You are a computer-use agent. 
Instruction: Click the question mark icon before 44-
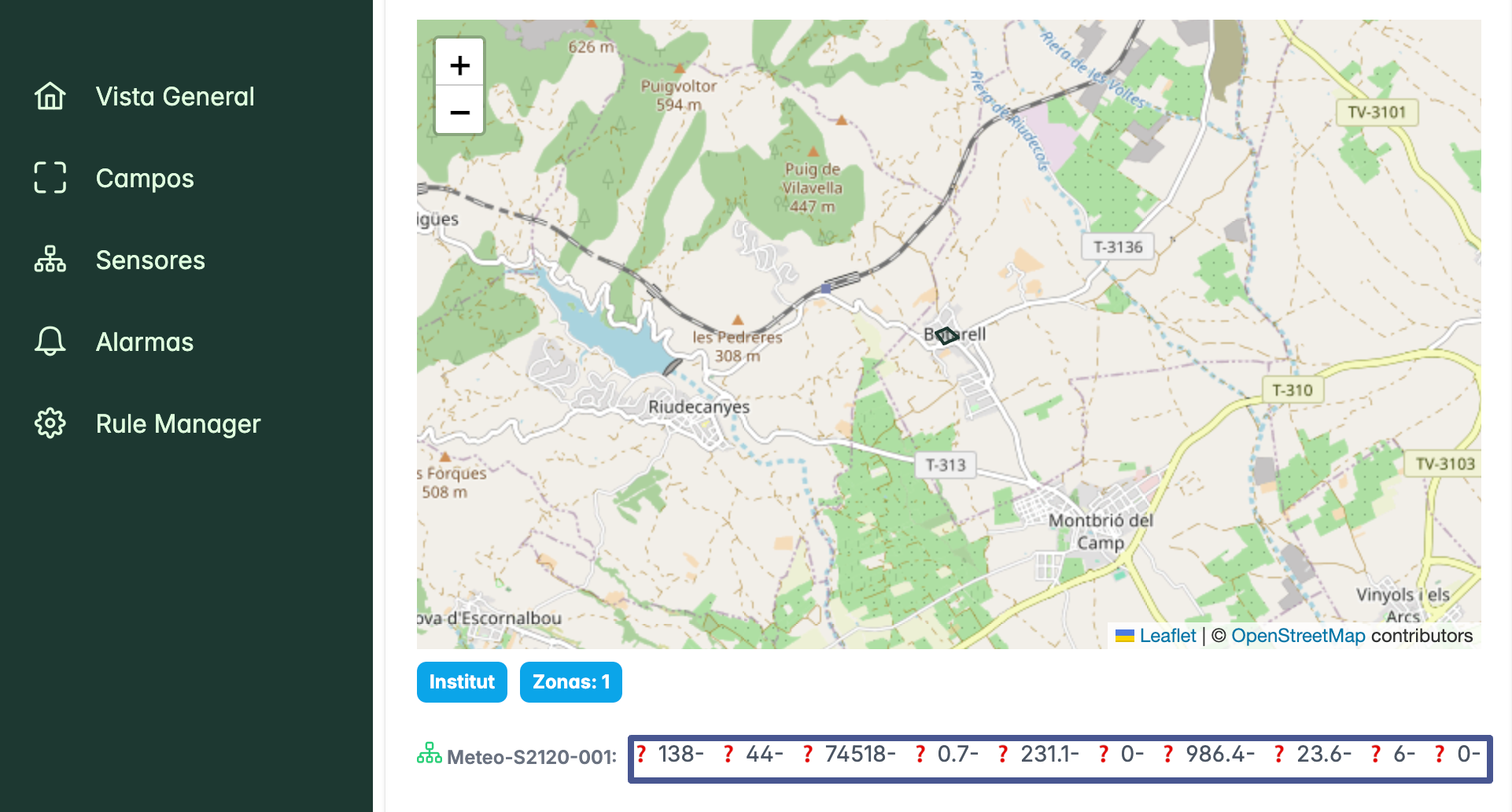728,754
